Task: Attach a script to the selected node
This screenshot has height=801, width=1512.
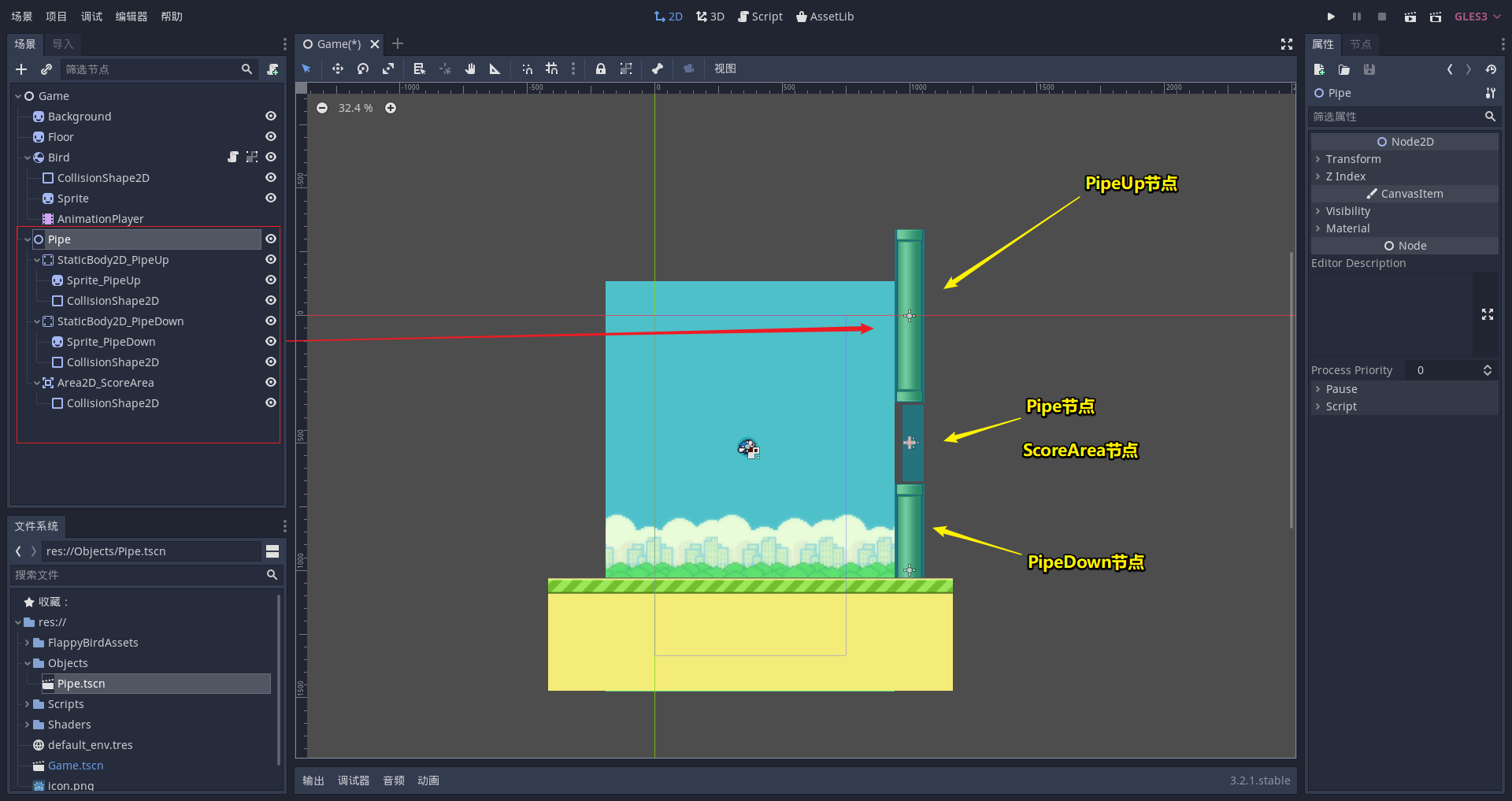Action: [x=272, y=69]
